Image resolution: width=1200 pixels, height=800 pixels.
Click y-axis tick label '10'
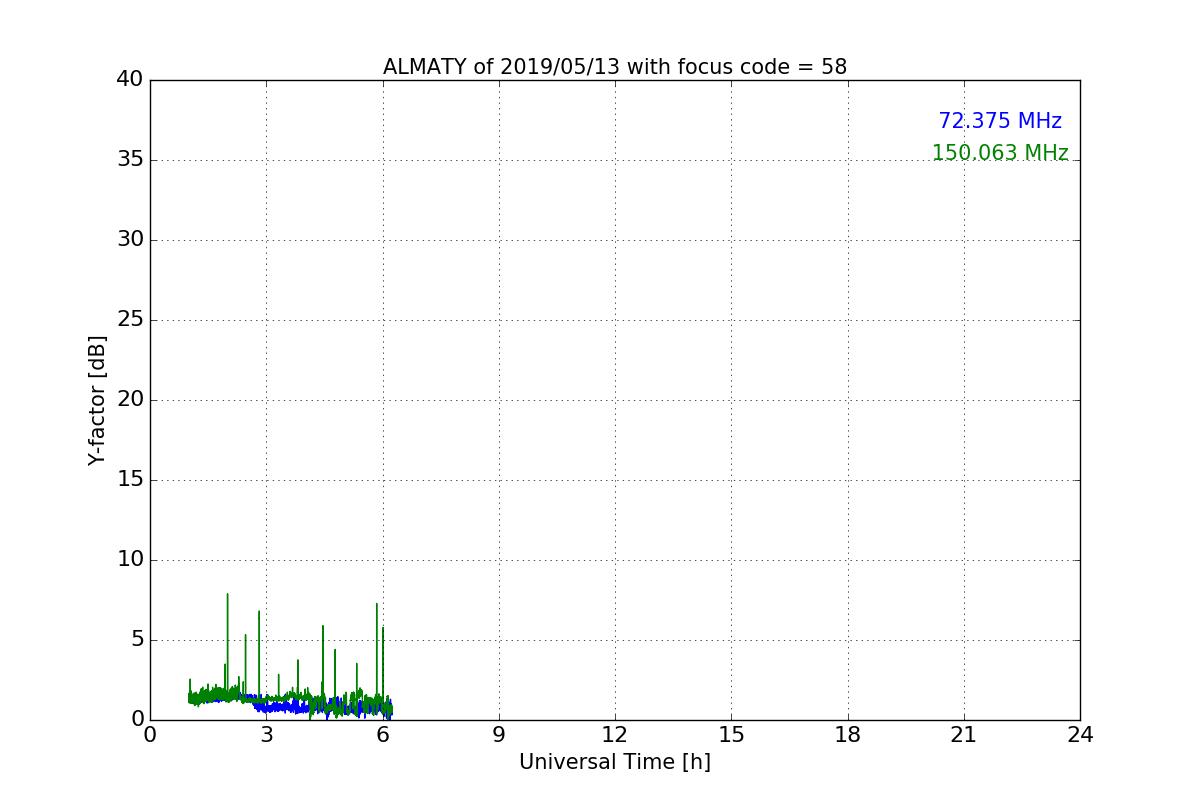130,560
